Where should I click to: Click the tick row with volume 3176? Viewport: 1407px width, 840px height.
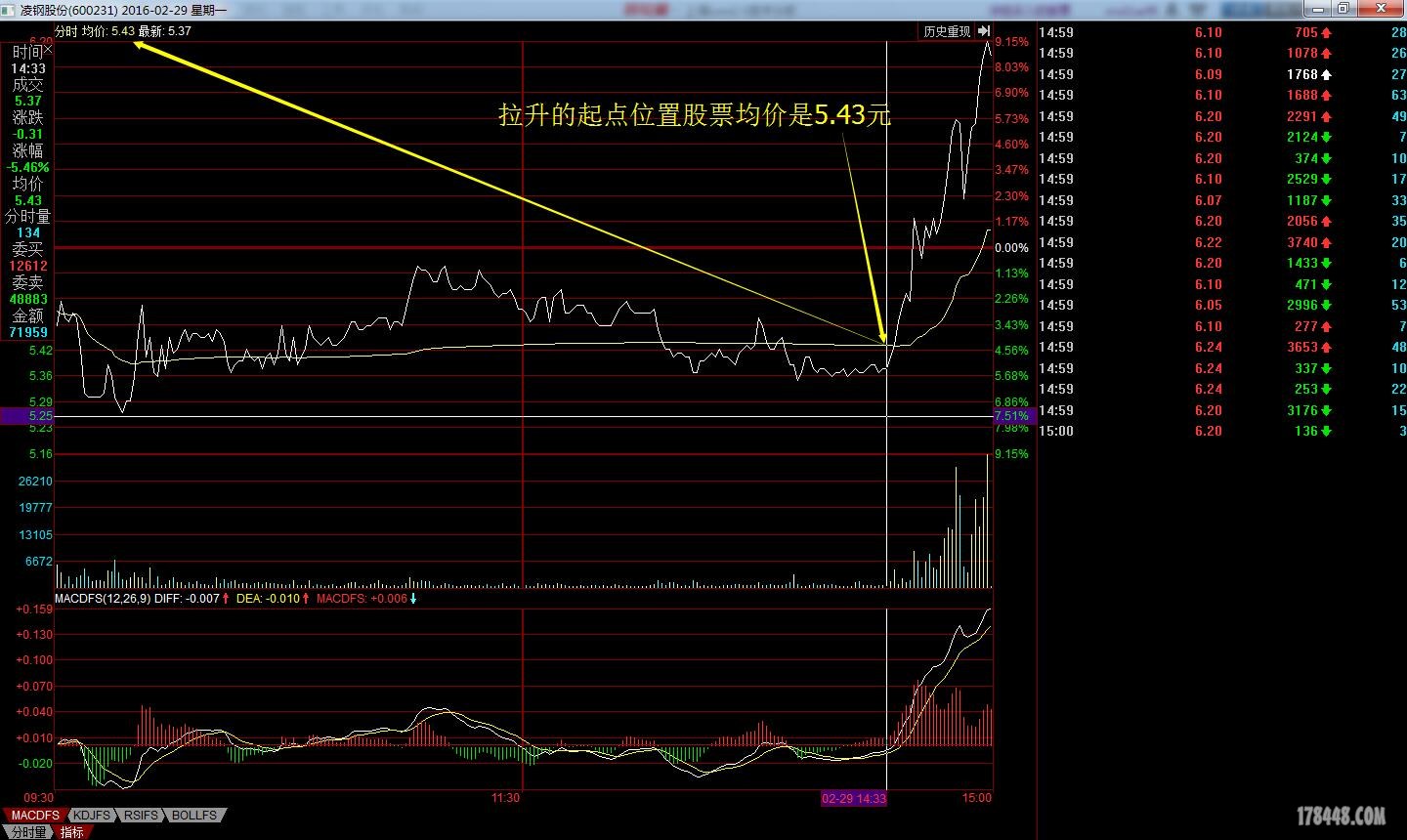(x=1221, y=410)
